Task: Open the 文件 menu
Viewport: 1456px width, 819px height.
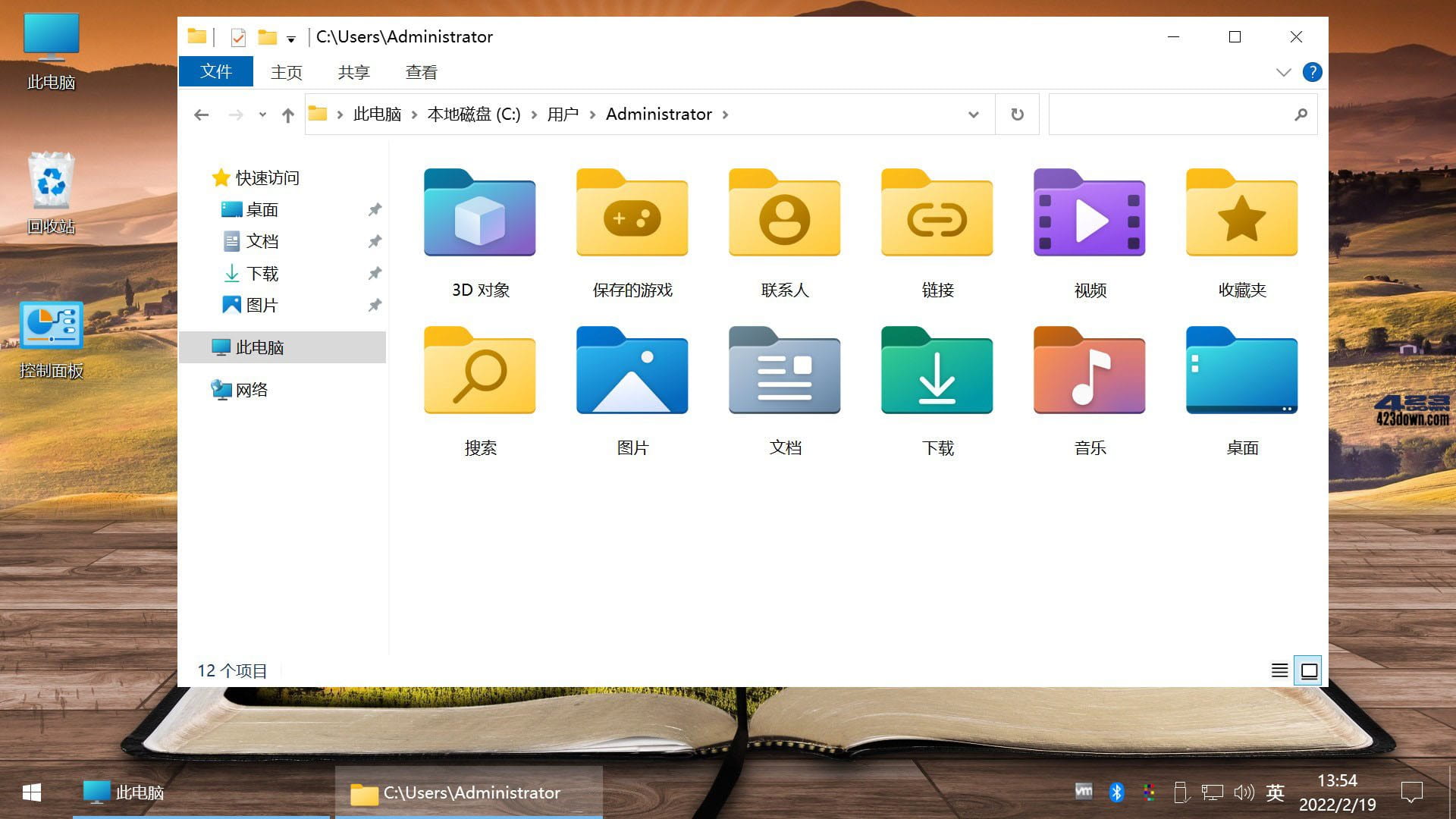Action: [215, 71]
